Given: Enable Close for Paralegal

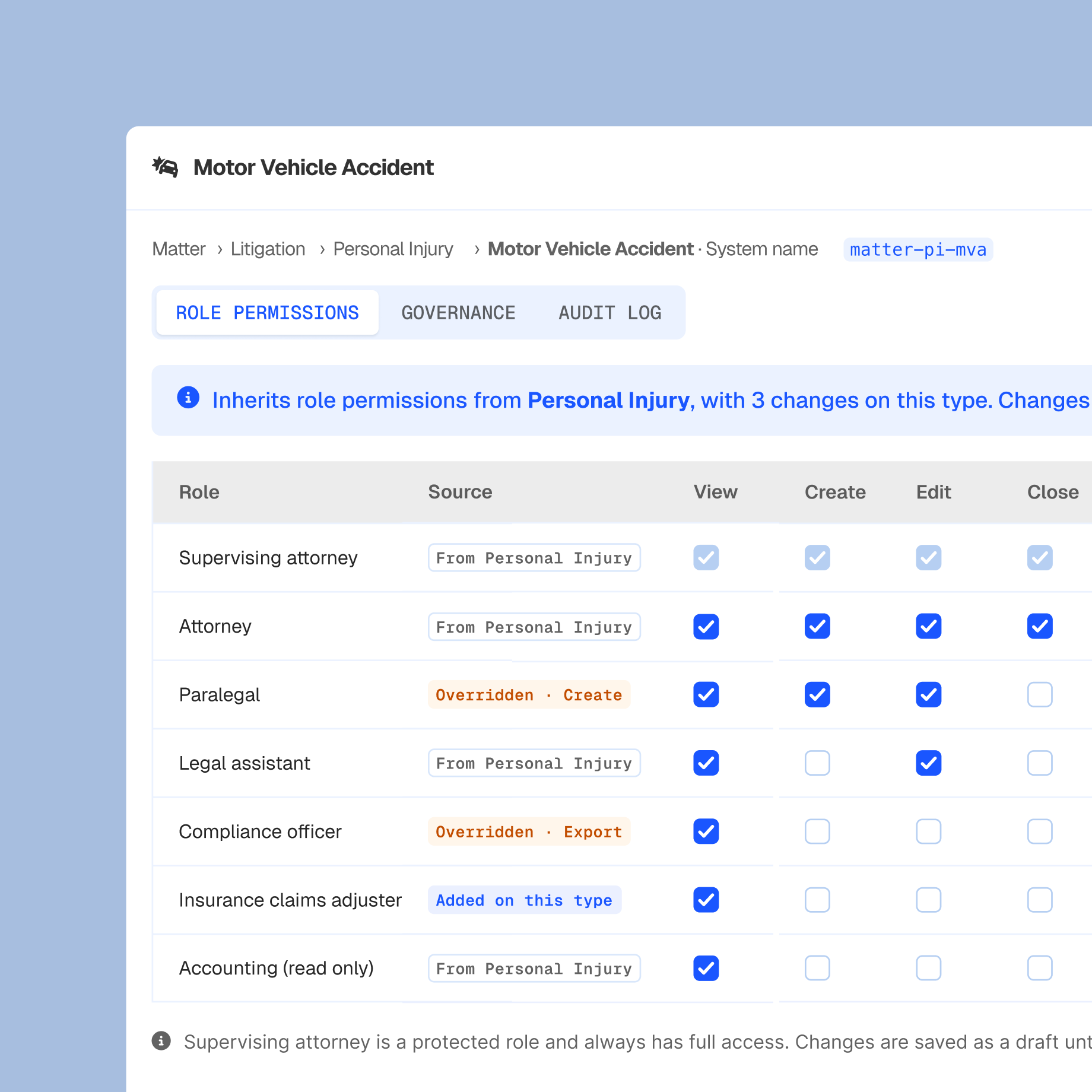Looking at the screenshot, I should pyautogui.click(x=1040, y=694).
